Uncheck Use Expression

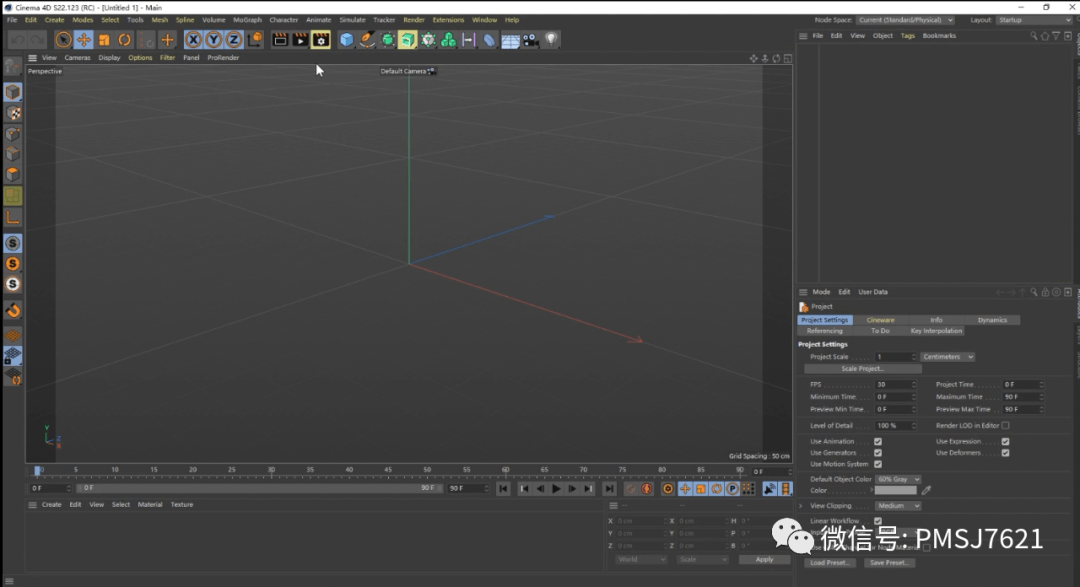(1006, 442)
